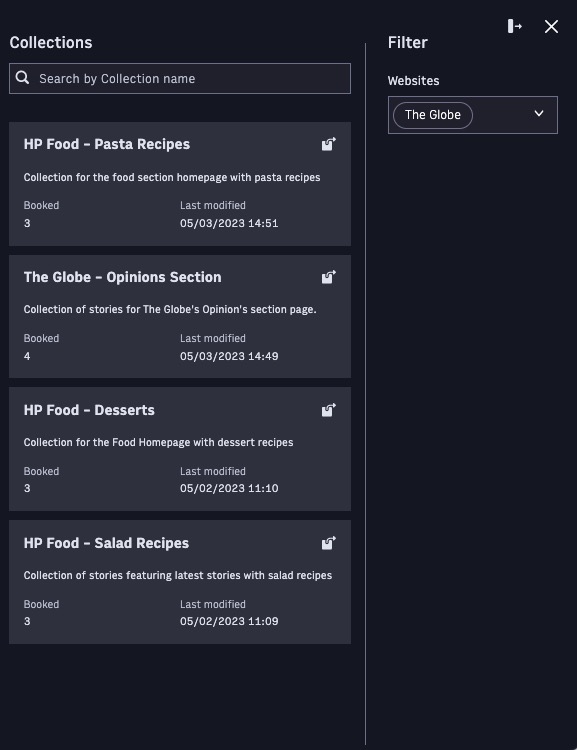Viewport: 577px width, 750px height.
Task: Open HP Food – Salad Recipes external icon
Action: pos(329,543)
